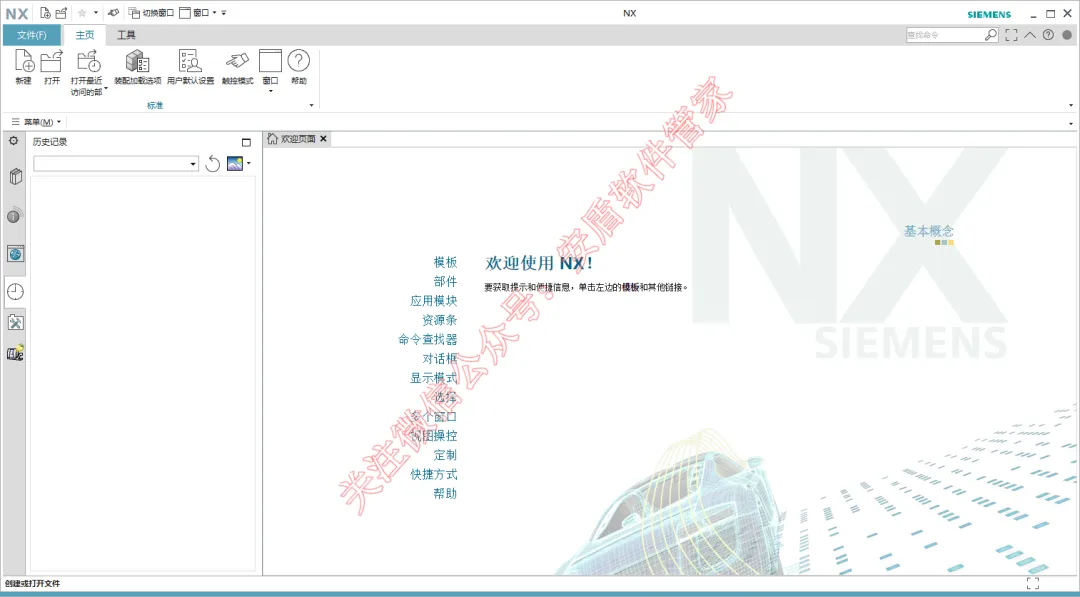Open title bar 窗口 window dropdown
This screenshot has width=1080, height=597.
point(198,12)
